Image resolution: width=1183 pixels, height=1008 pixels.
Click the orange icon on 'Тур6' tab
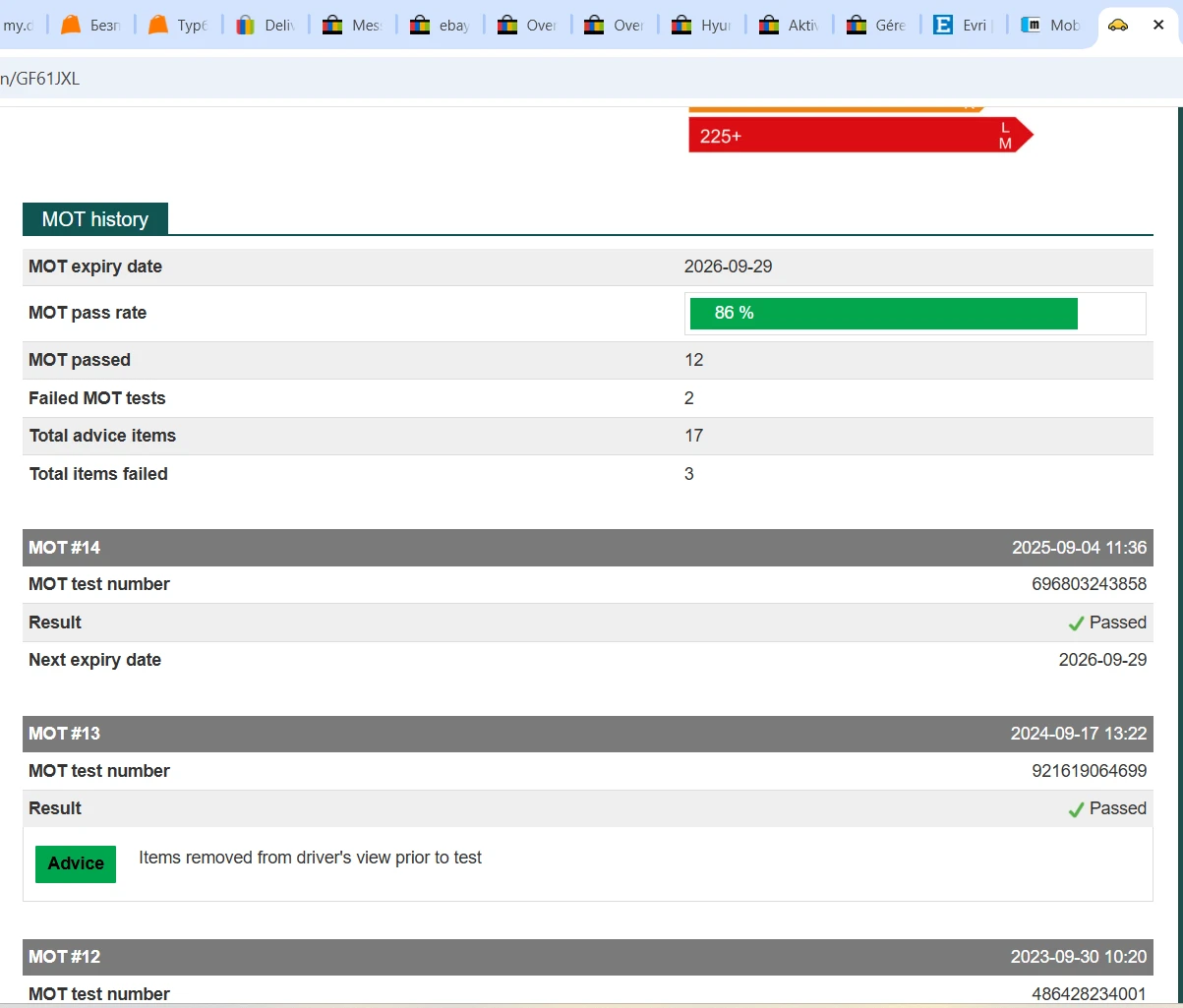pyautogui.click(x=158, y=25)
